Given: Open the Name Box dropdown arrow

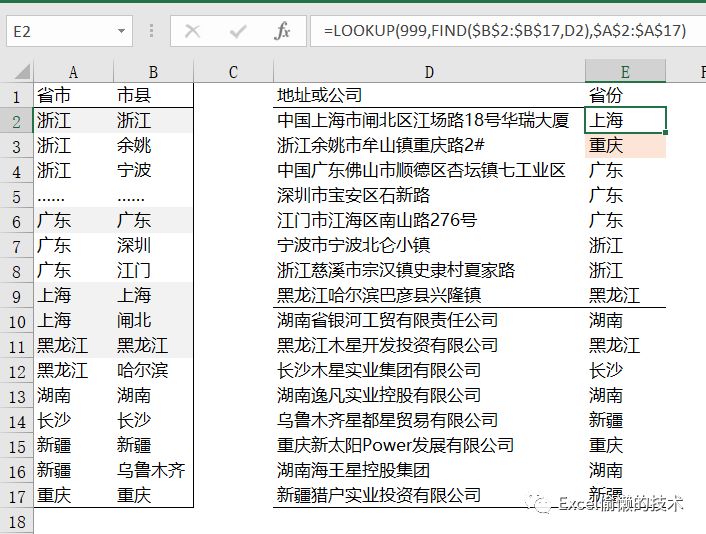Looking at the screenshot, I should coord(121,31).
